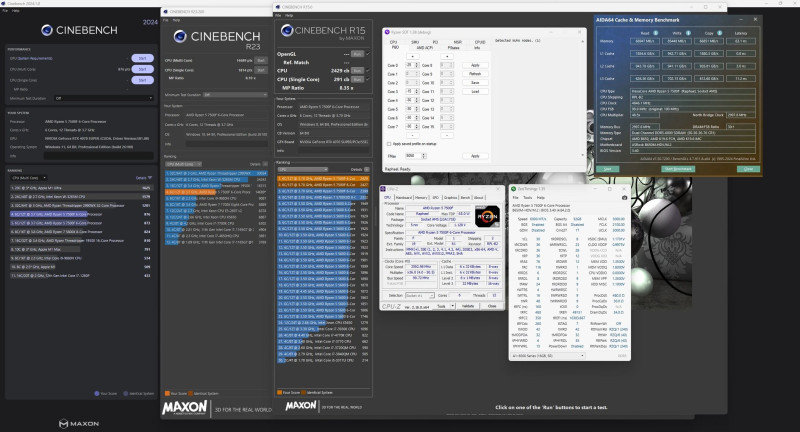Open Minimum Test Duration dropdown in Cinebench R23

235,94
